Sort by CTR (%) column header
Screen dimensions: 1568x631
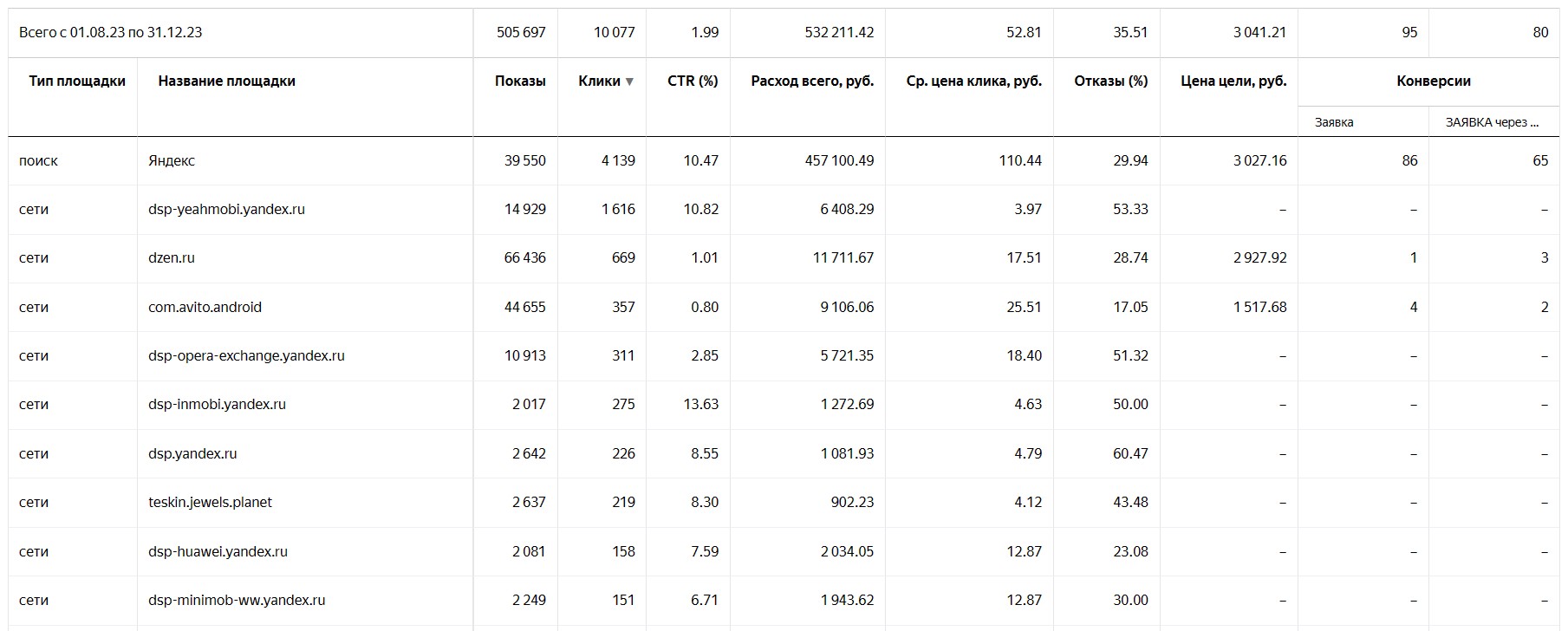[693, 81]
